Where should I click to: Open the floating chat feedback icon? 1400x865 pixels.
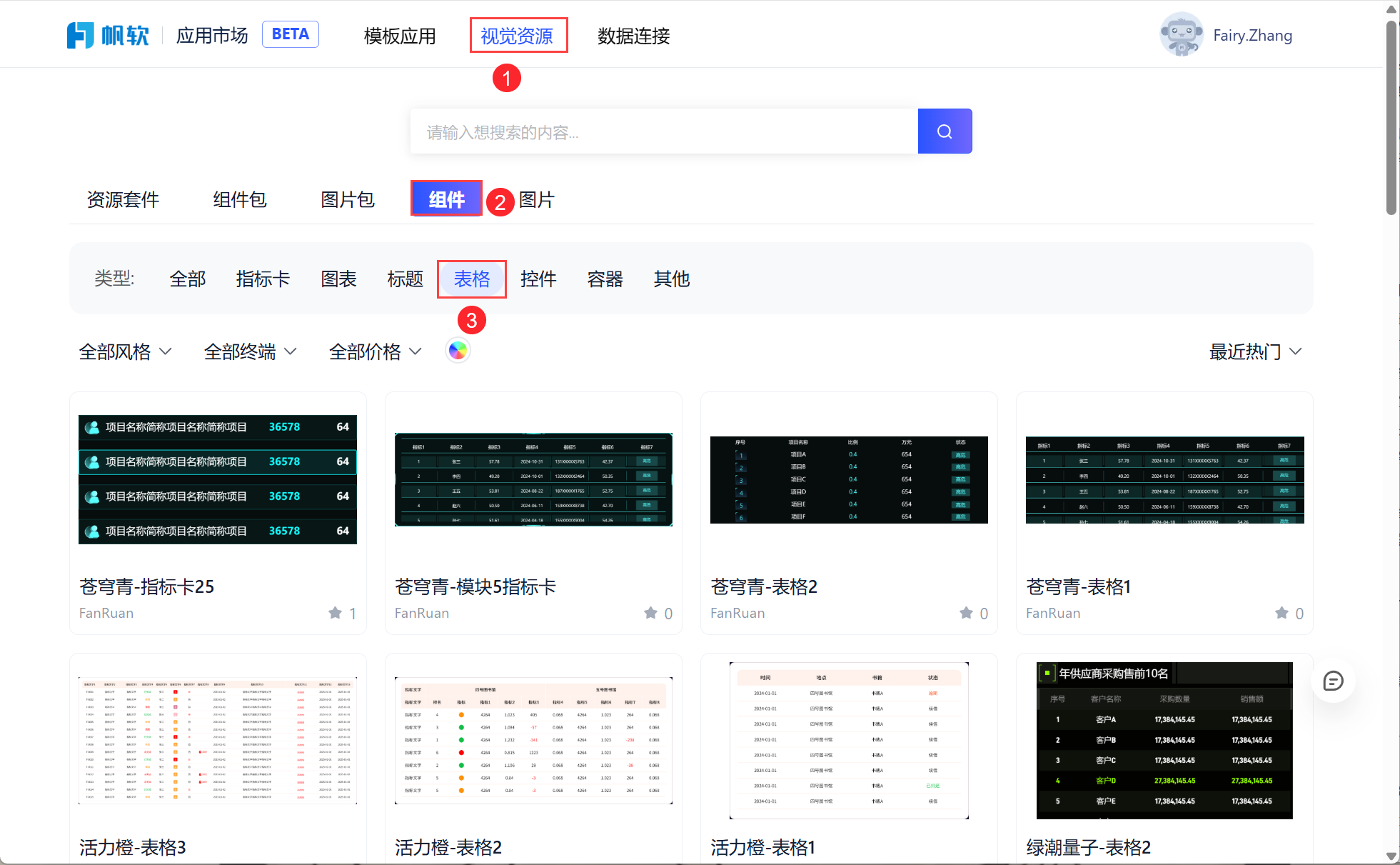point(1332,681)
